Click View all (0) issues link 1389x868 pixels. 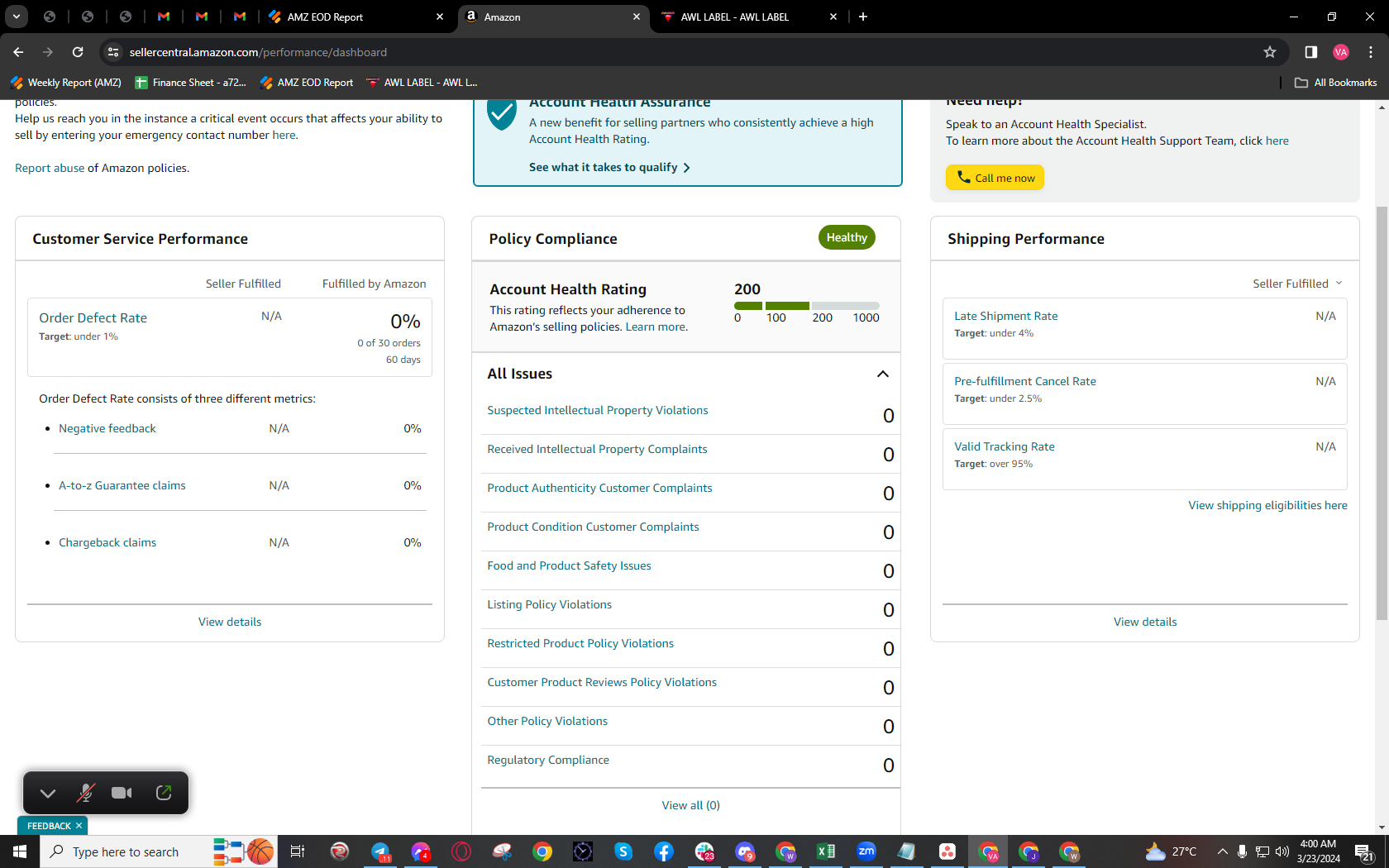click(690, 805)
